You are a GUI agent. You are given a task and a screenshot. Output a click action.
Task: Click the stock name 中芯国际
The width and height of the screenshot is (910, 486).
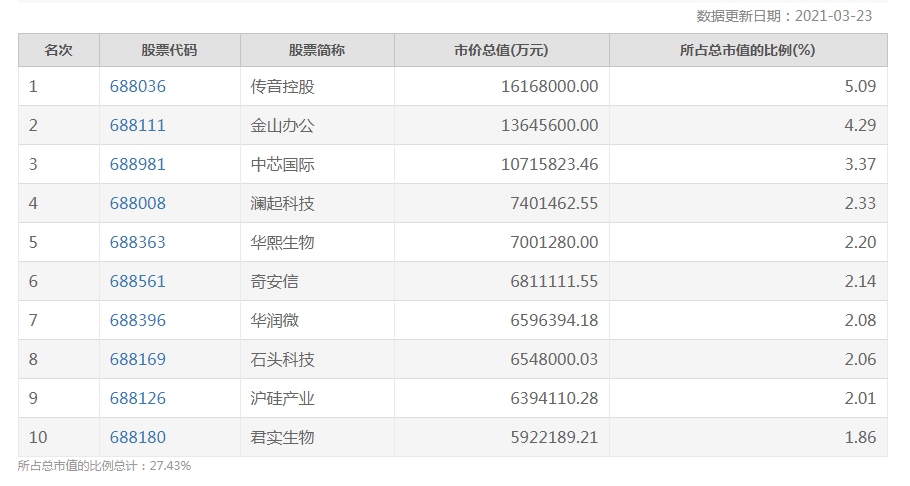click(283, 165)
